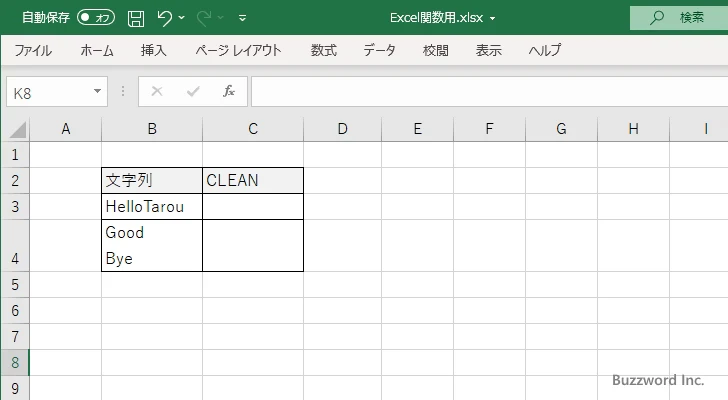Switch to the 挿入 tab
The width and height of the screenshot is (728, 400).
(154, 50)
